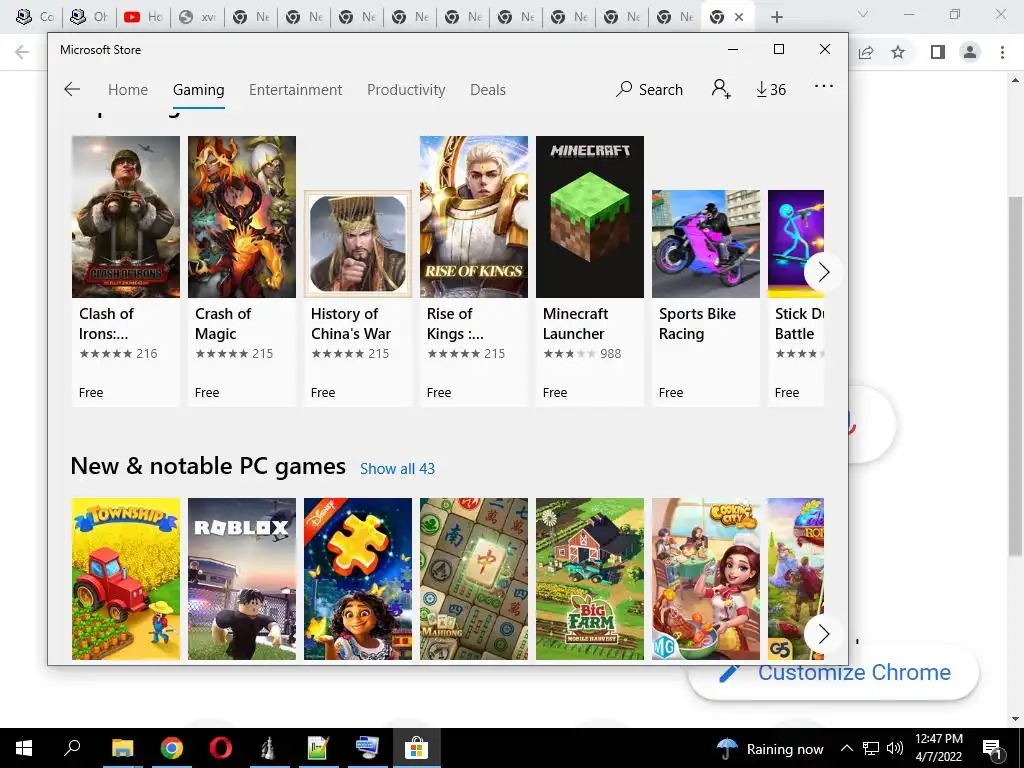Image resolution: width=1024 pixels, height=768 pixels.
Task: Launch Opera browser from taskbar
Action: (221, 748)
